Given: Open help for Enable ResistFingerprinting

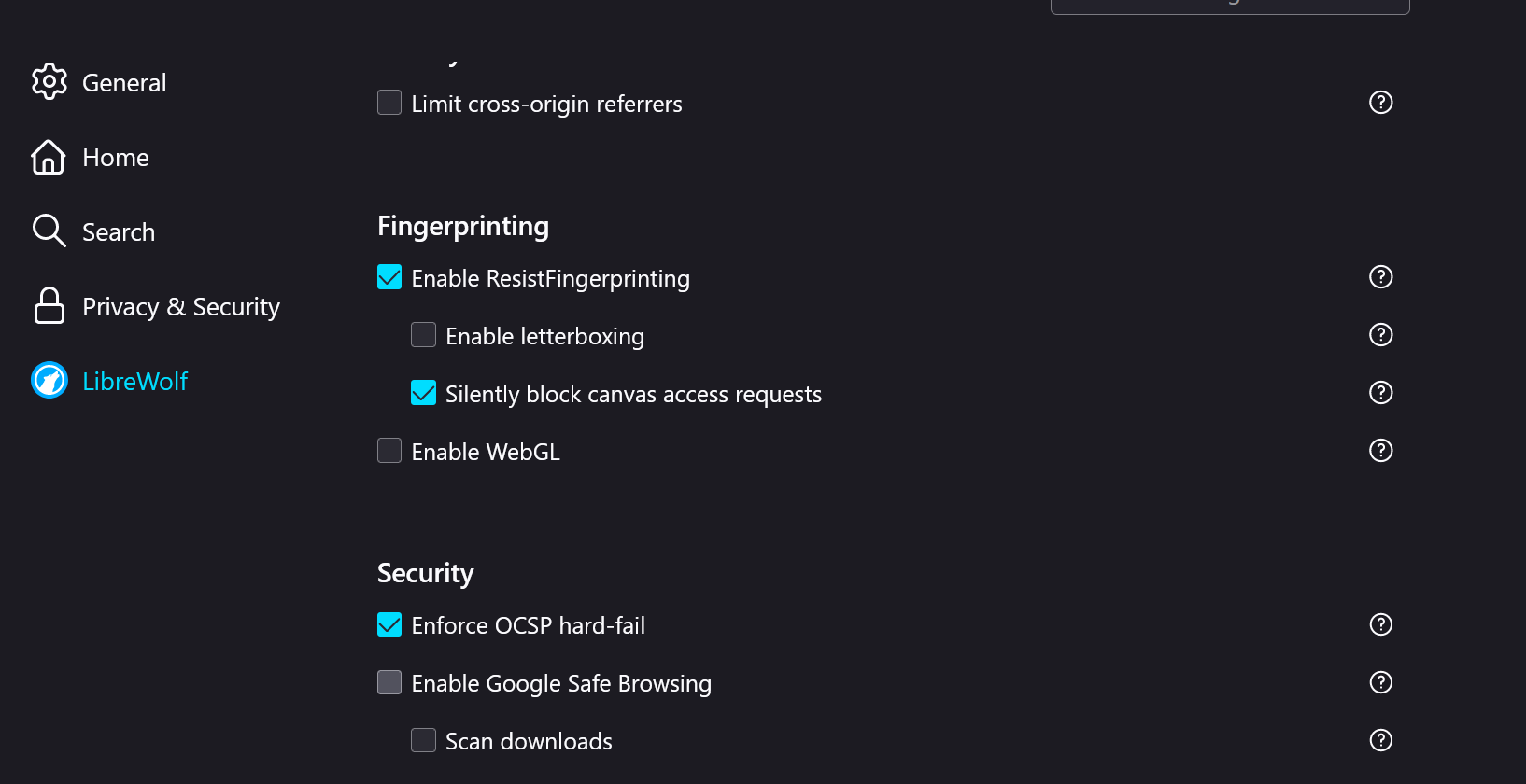Looking at the screenshot, I should (x=1380, y=277).
